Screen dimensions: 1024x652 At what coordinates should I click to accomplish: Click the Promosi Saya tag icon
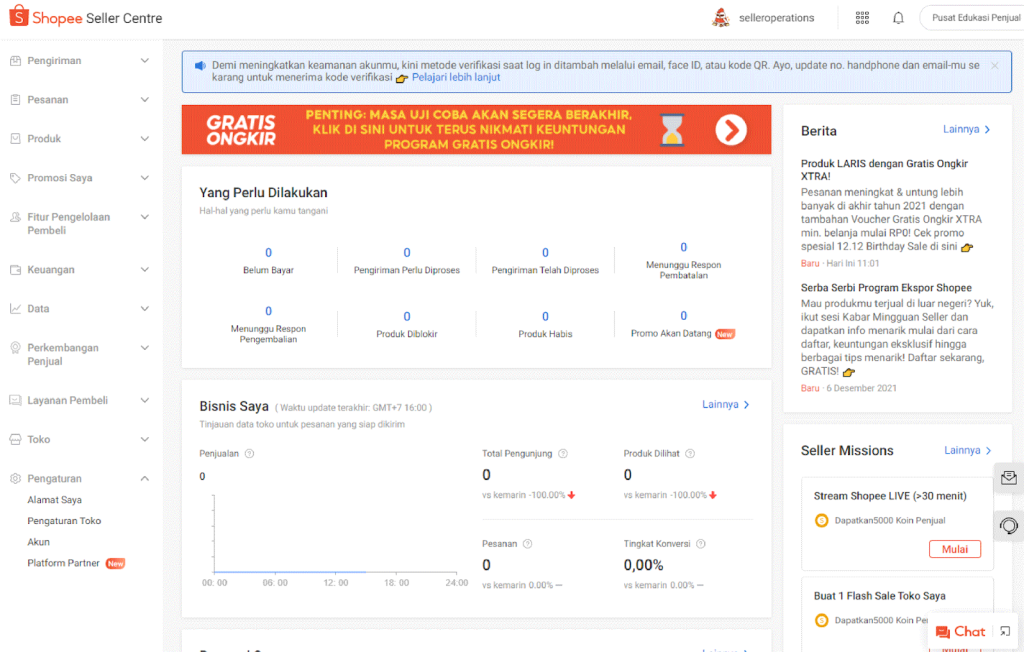(16, 178)
